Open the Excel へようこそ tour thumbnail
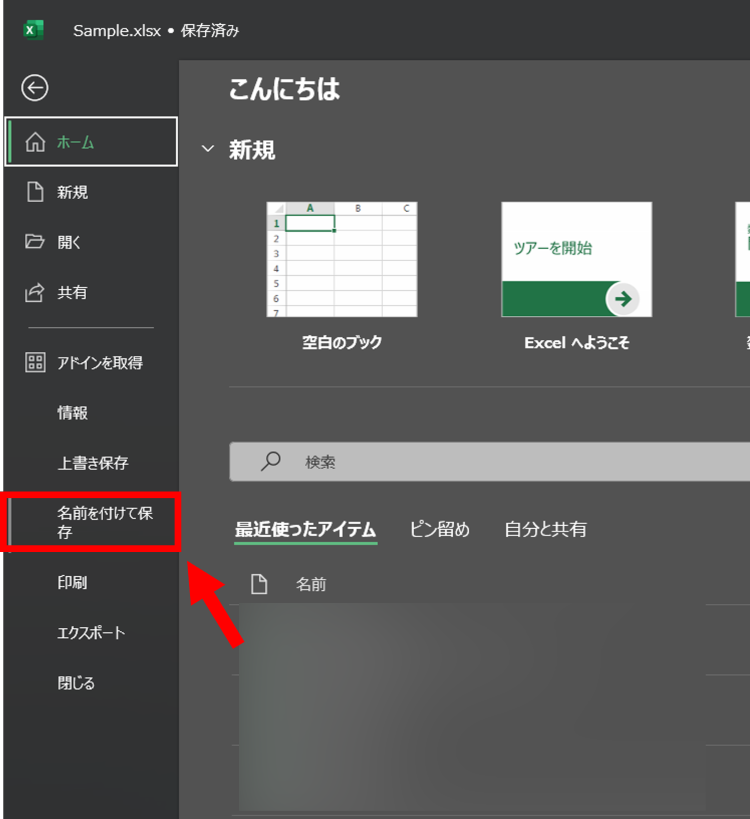 click(x=577, y=259)
